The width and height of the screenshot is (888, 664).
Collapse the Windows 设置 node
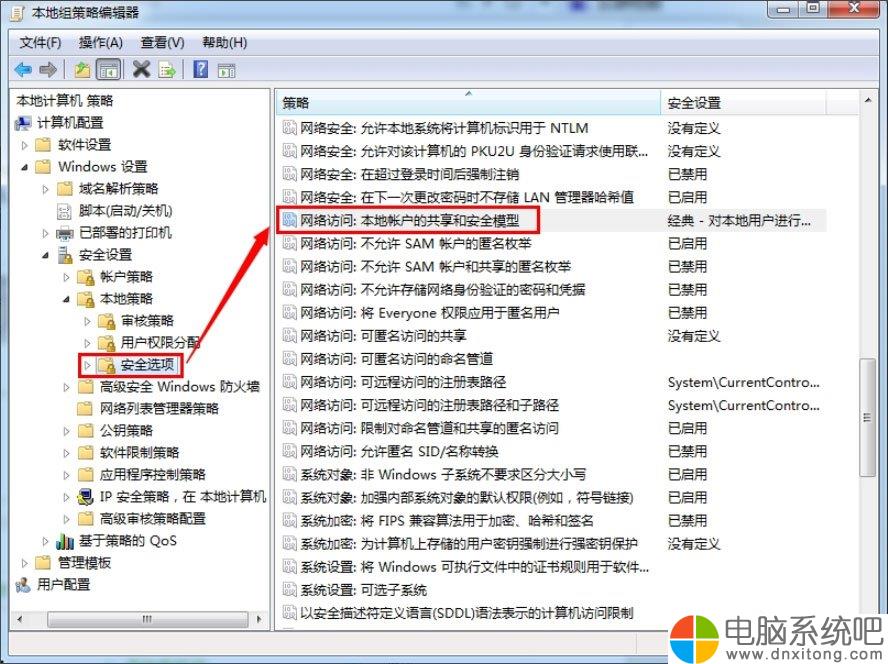point(24,167)
